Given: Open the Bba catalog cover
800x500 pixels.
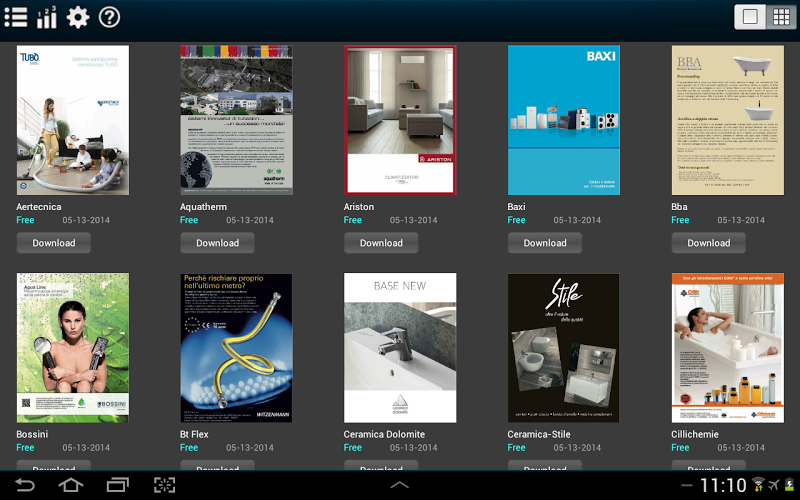Looking at the screenshot, I should pyautogui.click(x=728, y=120).
